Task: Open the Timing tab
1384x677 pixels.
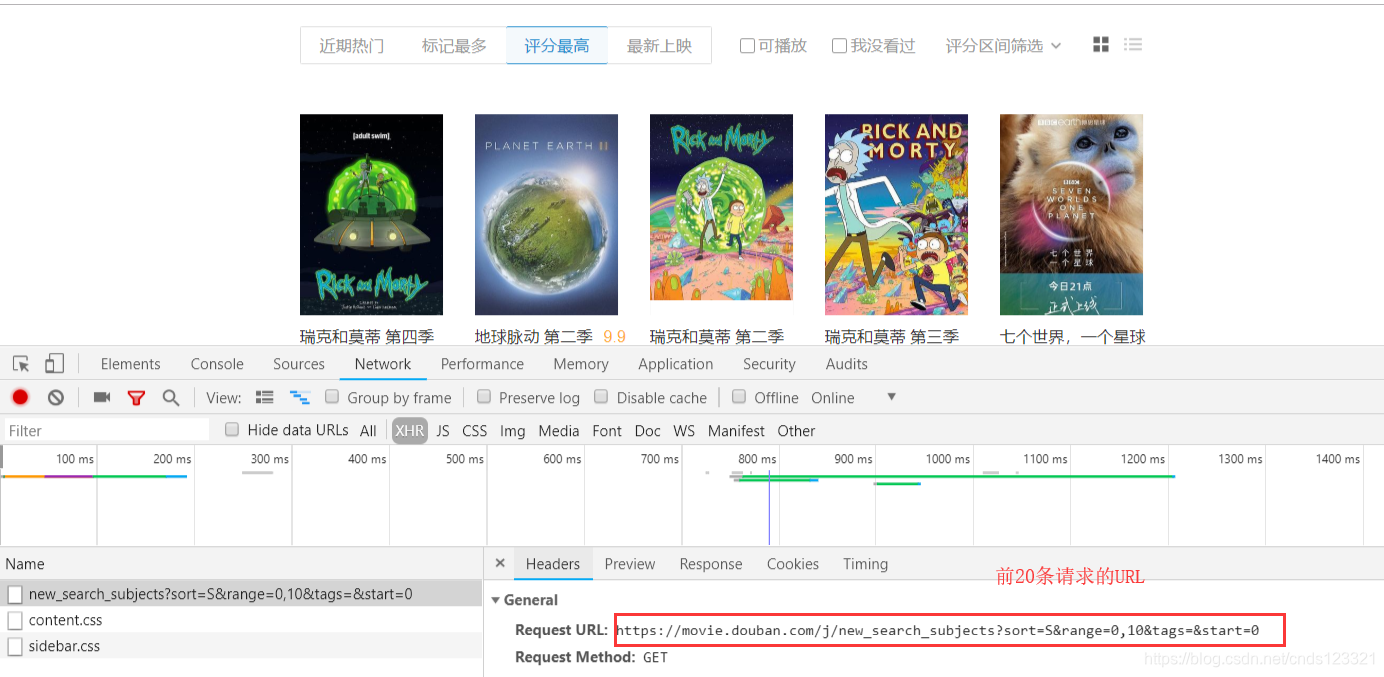Action: click(x=865, y=564)
